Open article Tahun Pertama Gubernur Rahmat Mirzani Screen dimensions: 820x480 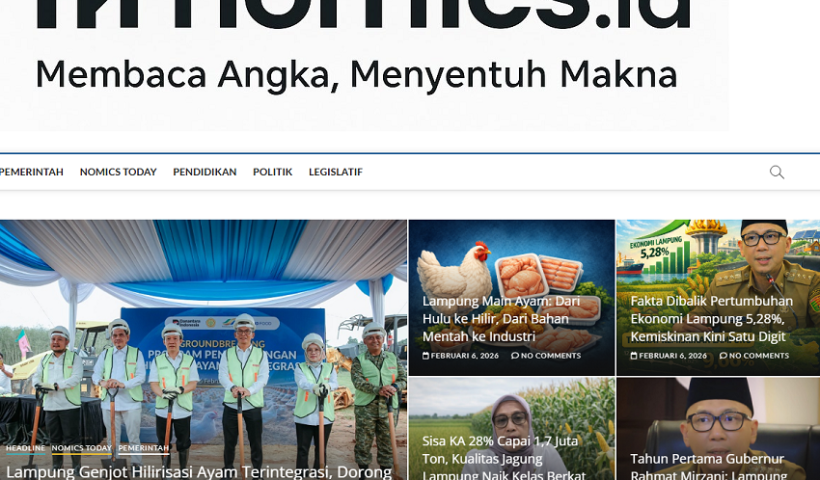tap(709, 466)
